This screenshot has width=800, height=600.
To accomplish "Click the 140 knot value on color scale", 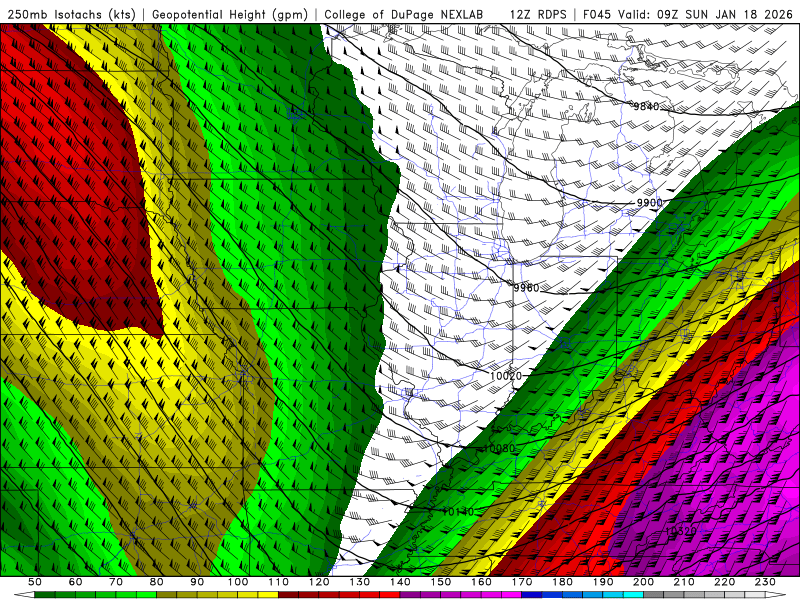I will pyautogui.click(x=400, y=582).
